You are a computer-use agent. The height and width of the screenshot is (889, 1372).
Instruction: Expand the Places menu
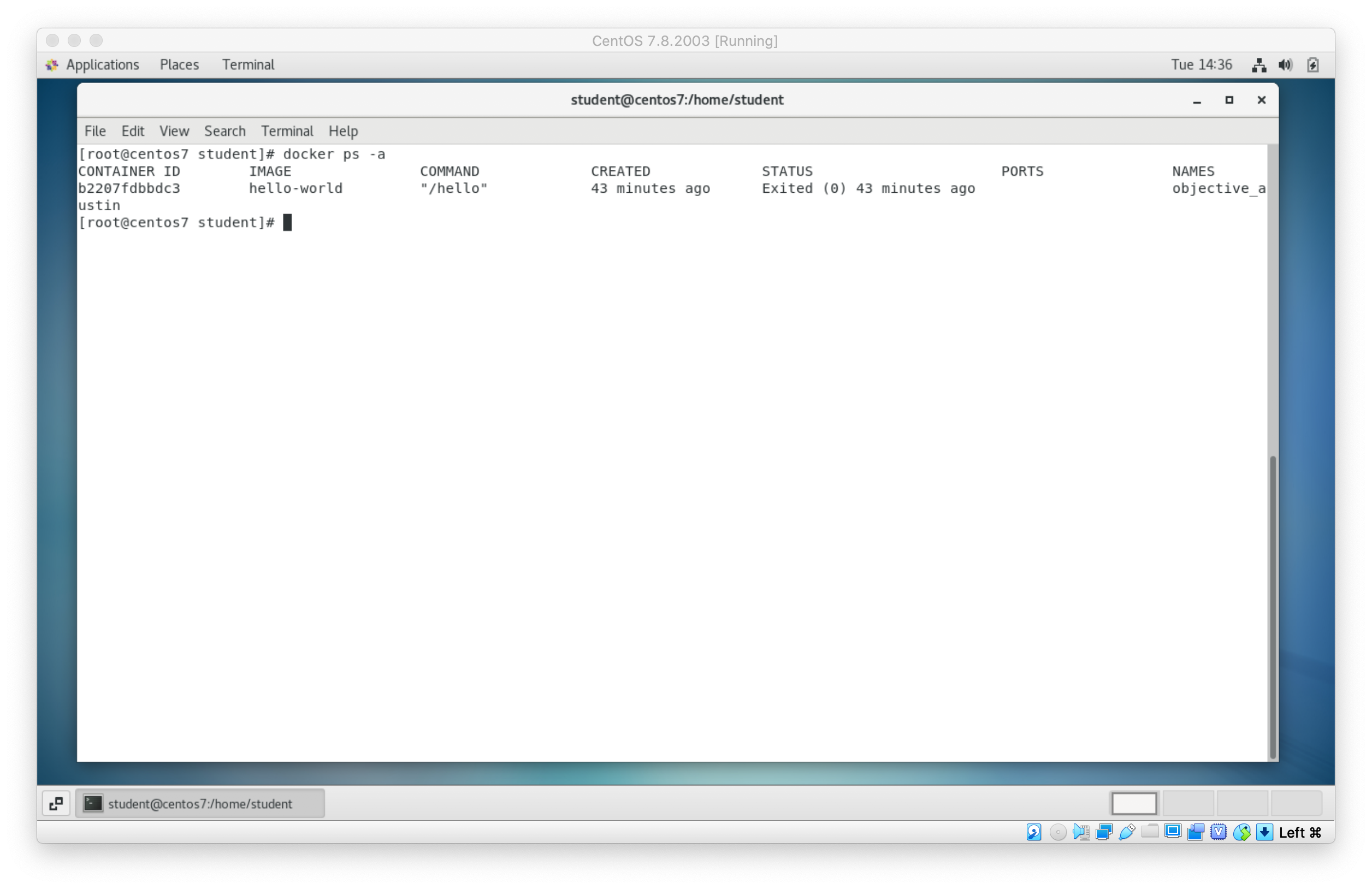point(179,64)
